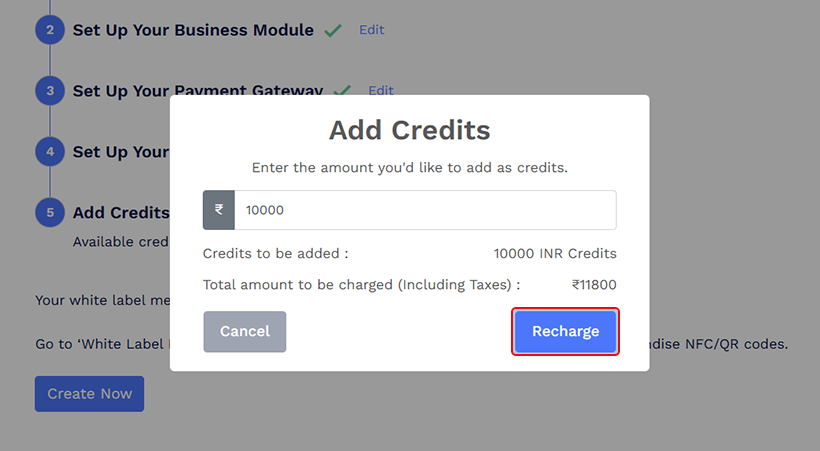820x451 pixels.
Task: Click the step 5 number circle
Action: (50, 213)
